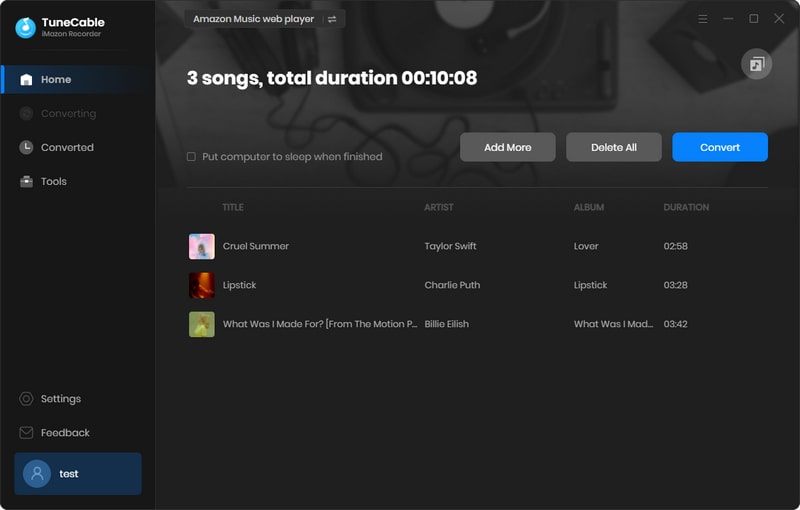
Task: Open the hamburger menu icon
Action: pyautogui.click(x=703, y=19)
